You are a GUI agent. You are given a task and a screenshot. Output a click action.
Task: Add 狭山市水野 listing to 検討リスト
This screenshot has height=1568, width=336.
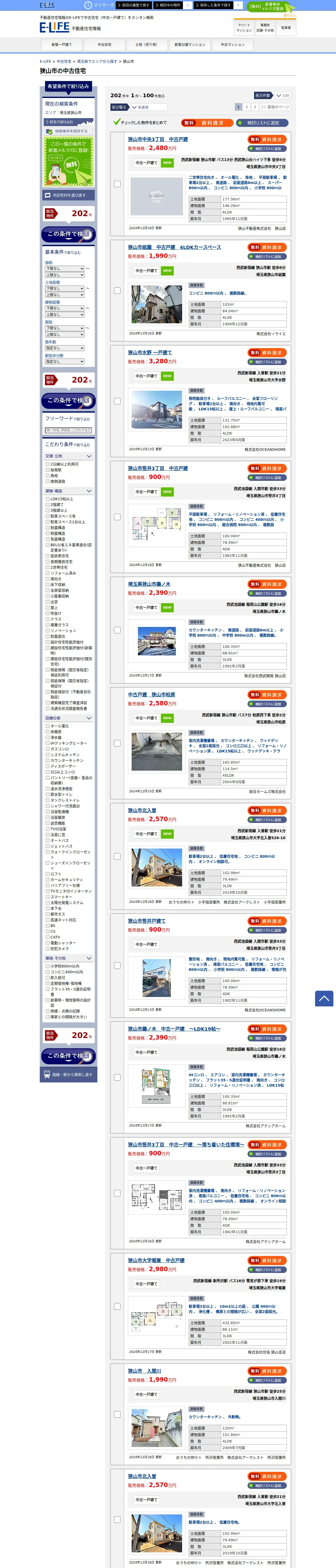point(267,362)
